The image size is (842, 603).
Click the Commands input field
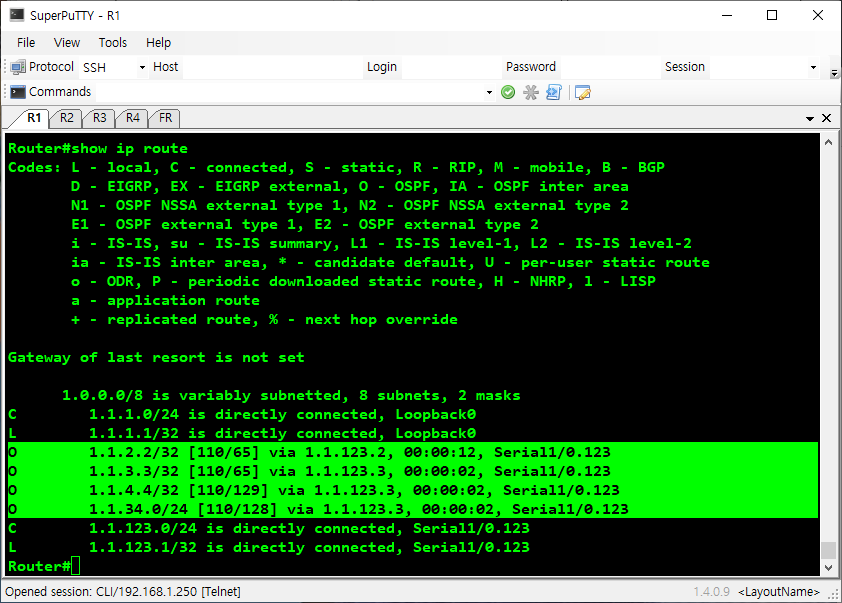289,92
